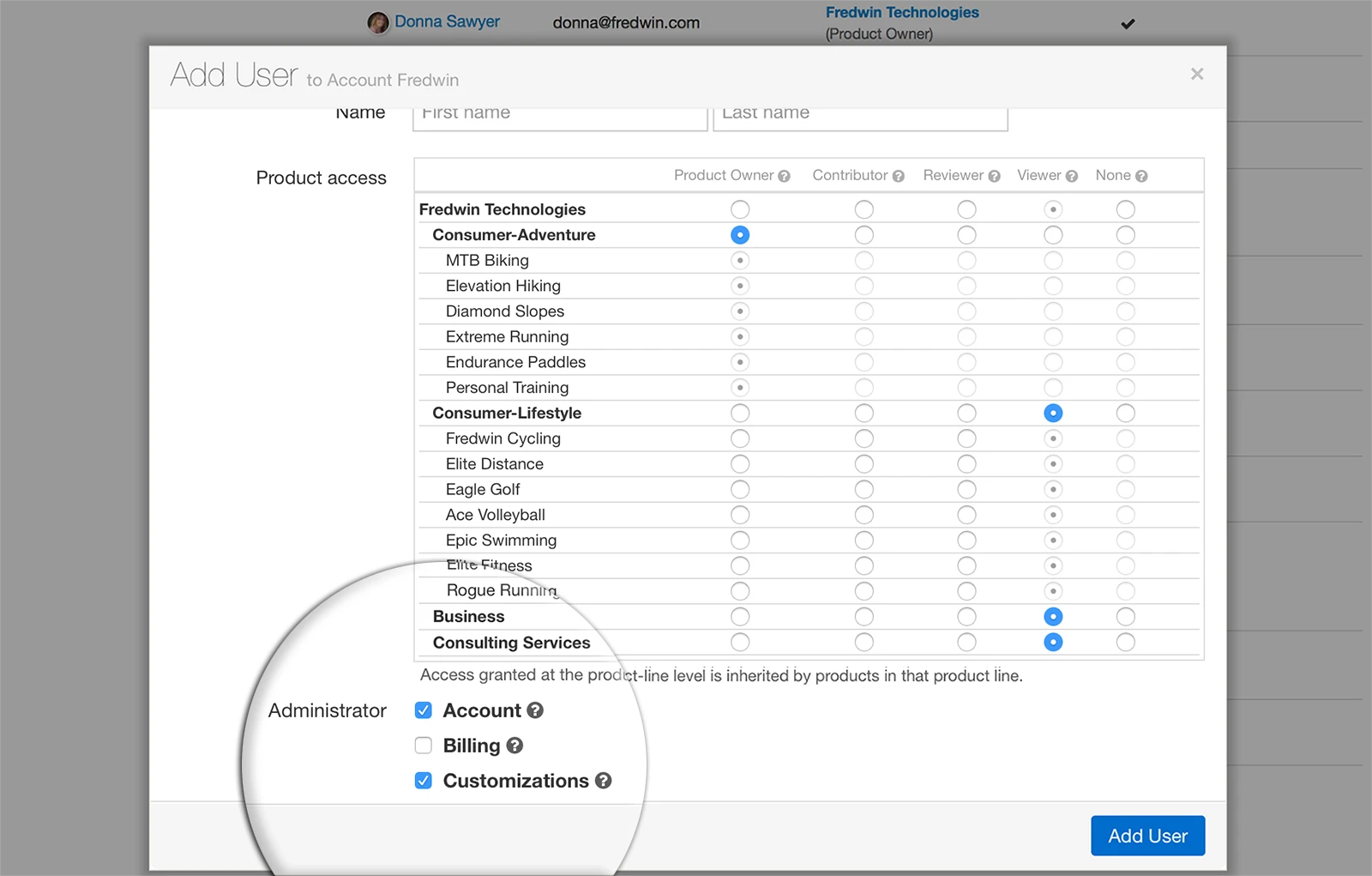Image resolution: width=1372 pixels, height=876 pixels.
Task: Click checkmark in Donna Sawyer's background row
Action: coord(1128,24)
